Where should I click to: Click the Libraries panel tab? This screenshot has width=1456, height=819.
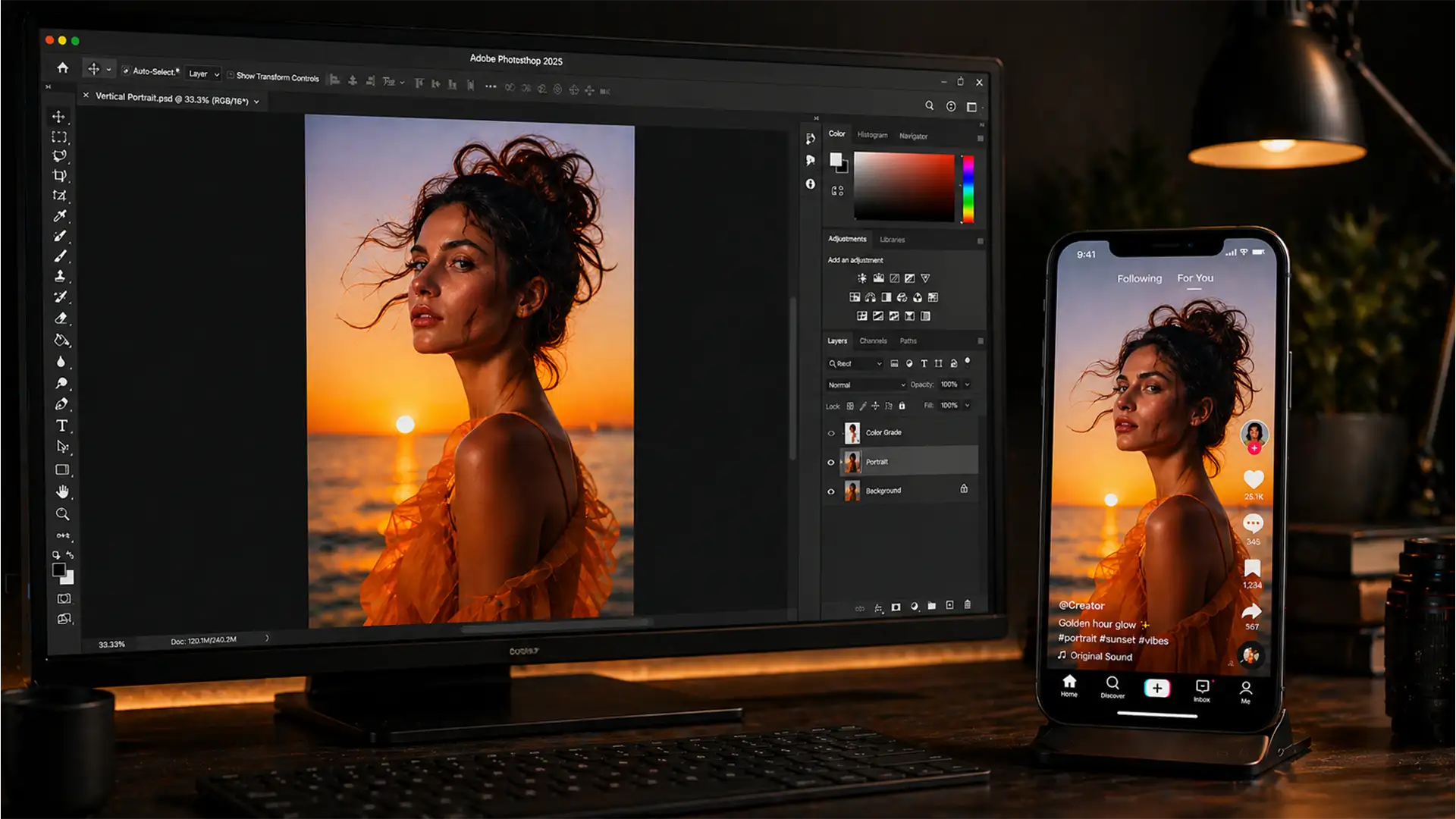click(x=893, y=240)
